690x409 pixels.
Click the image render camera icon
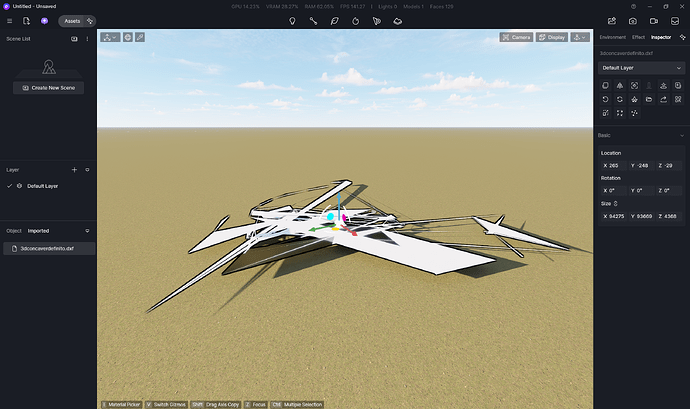[632, 20]
